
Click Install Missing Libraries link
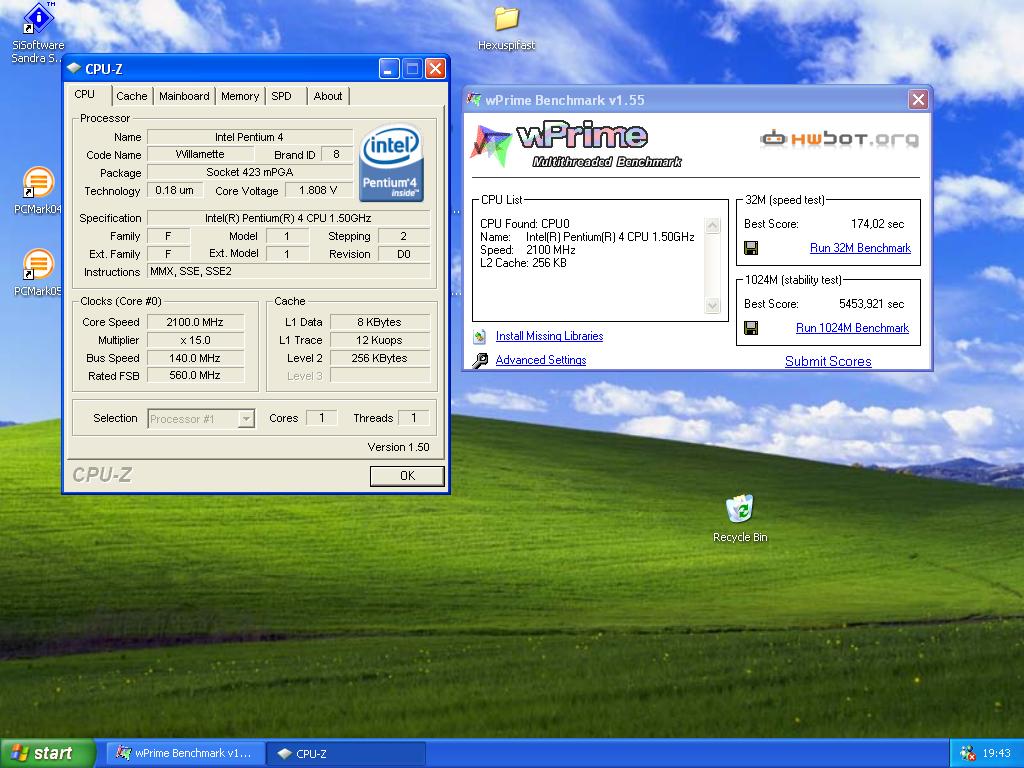(x=549, y=336)
